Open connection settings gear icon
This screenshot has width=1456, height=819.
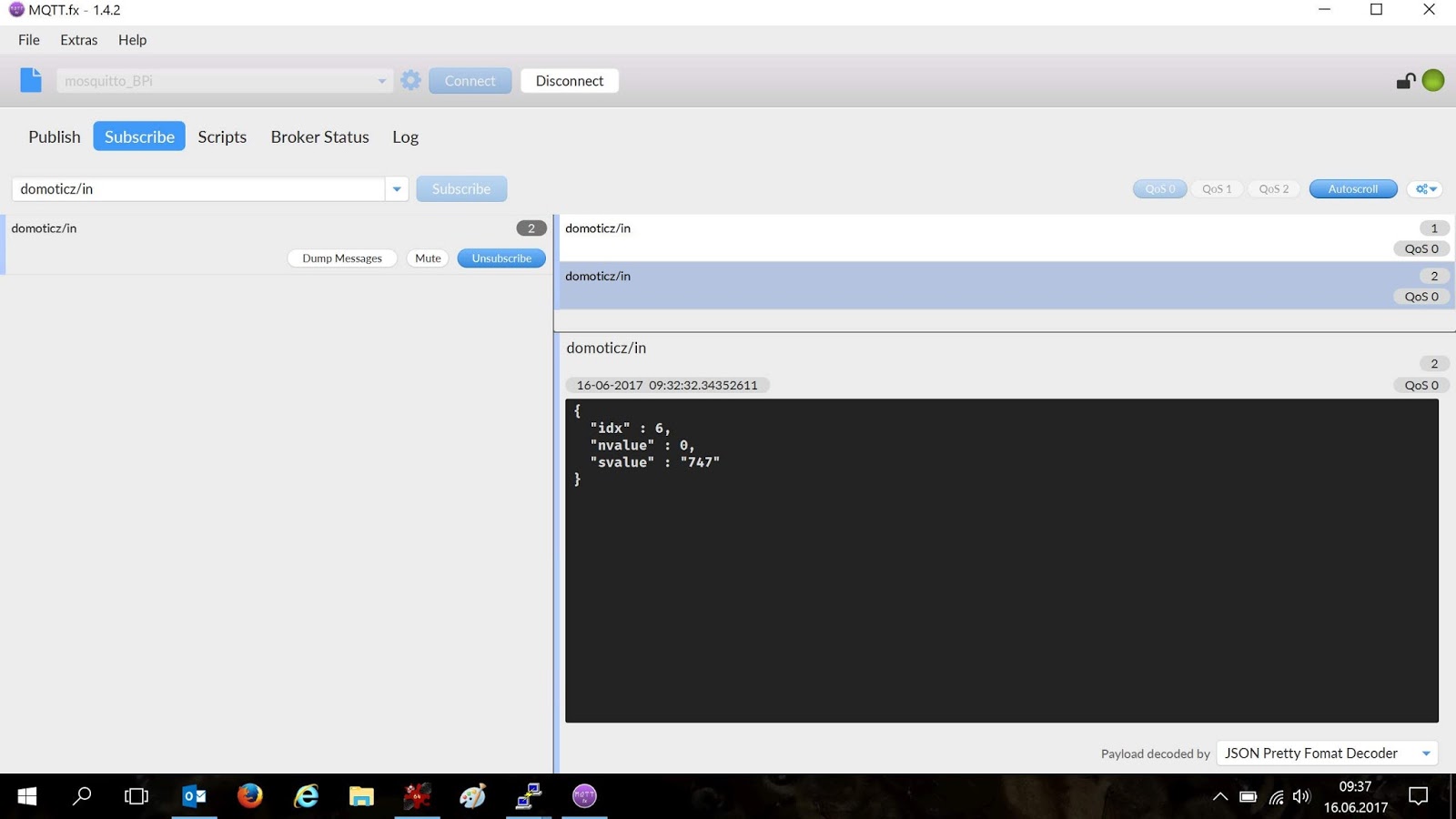[x=410, y=80]
